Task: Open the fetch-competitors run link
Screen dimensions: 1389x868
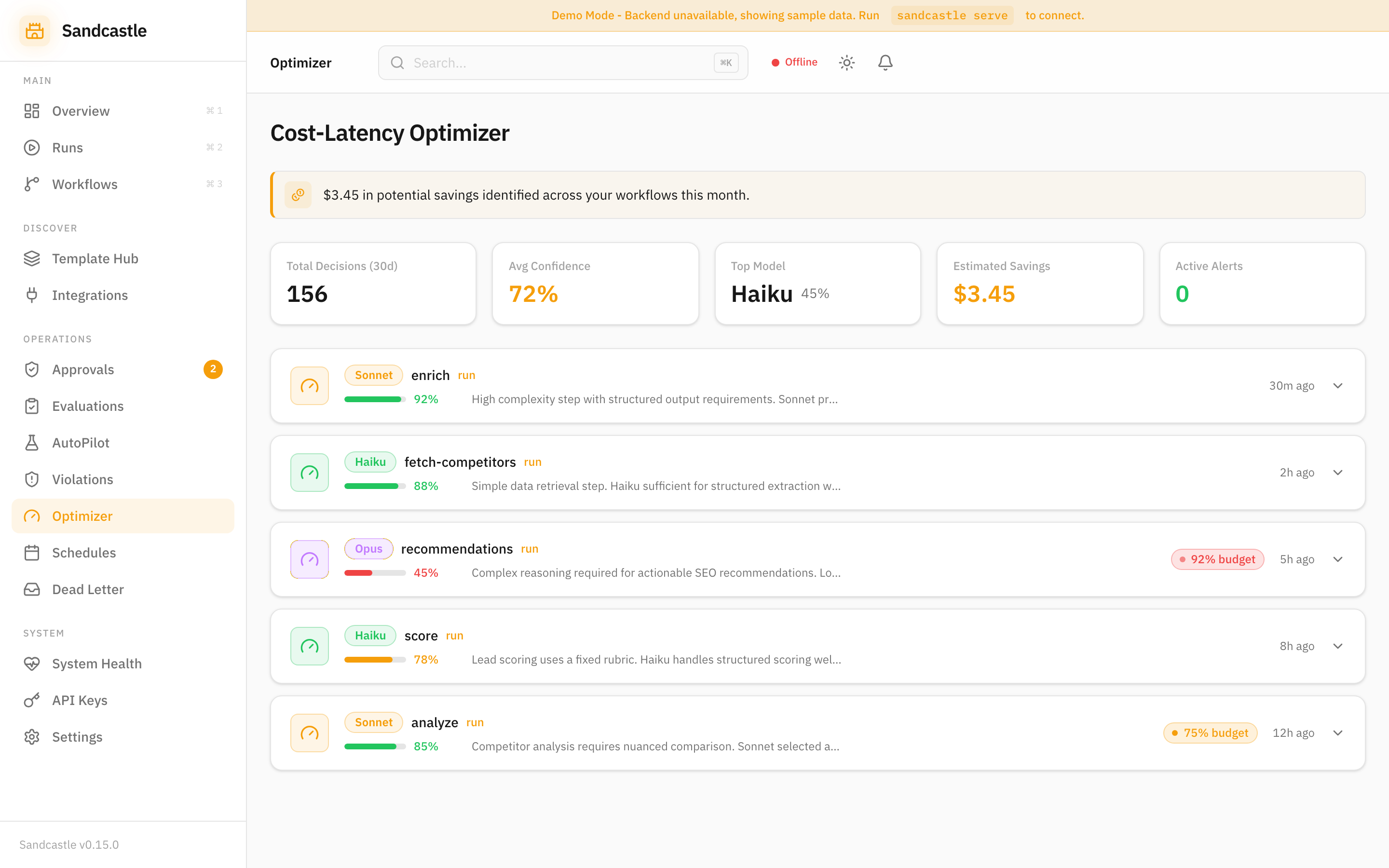Action: pyautogui.click(x=532, y=461)
